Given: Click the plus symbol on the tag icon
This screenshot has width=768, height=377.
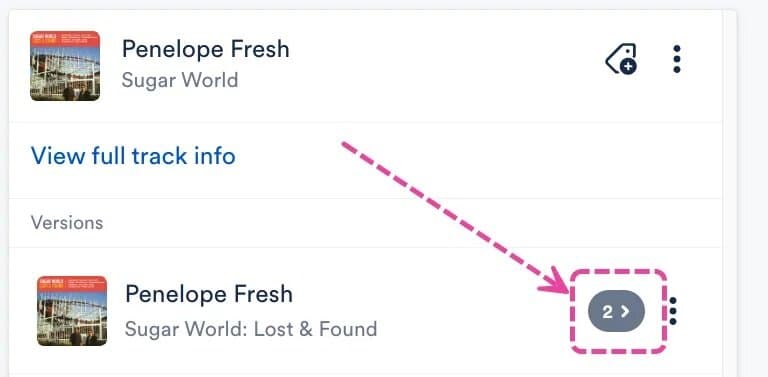Looking at the screenshot, I should point(628,67).
